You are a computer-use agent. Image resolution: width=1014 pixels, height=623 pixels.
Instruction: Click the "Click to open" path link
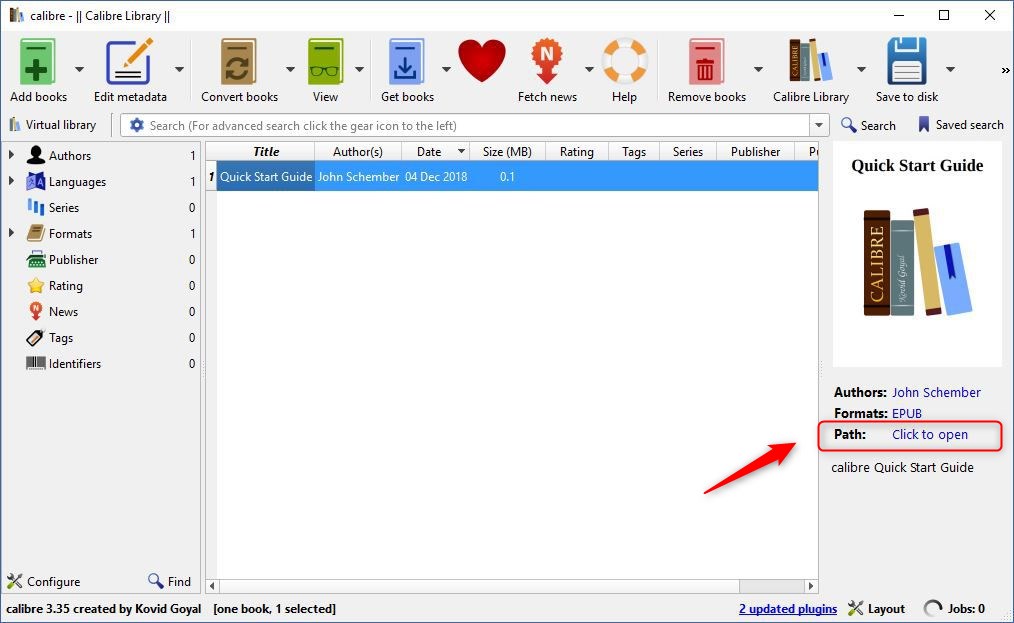(x=929, y=434)
